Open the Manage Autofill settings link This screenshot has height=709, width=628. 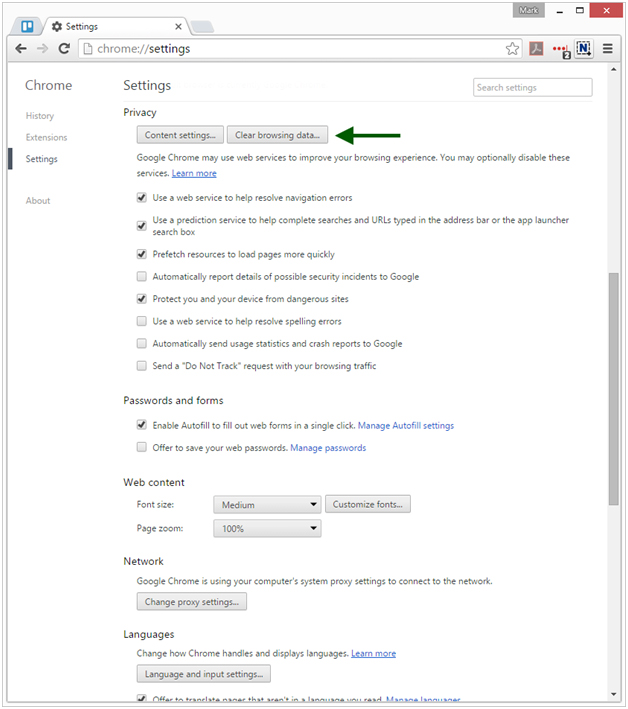point(405,426)
